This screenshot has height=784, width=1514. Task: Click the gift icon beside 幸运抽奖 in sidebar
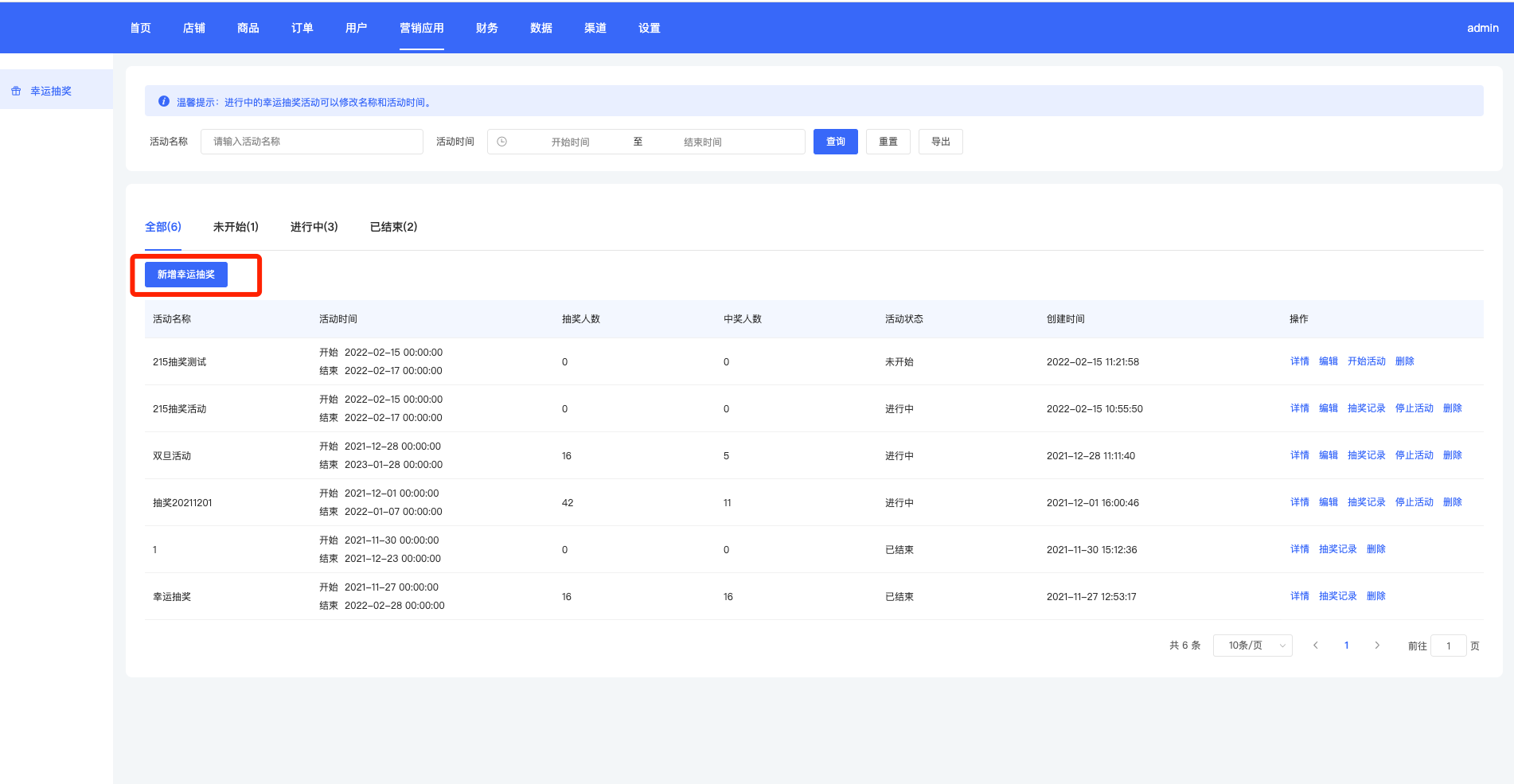click(x=16, y=92)
